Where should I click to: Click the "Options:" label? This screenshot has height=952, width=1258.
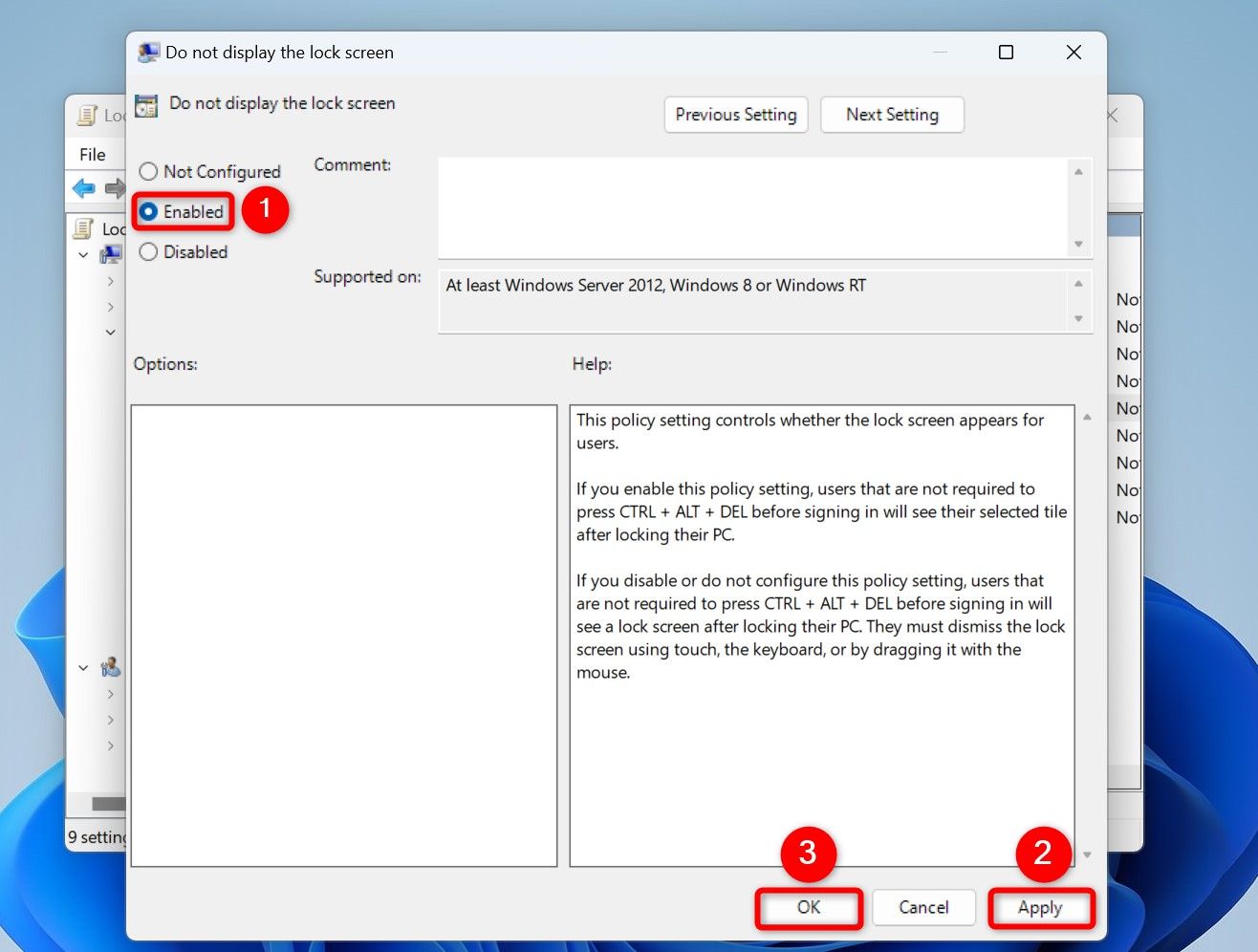165,364
